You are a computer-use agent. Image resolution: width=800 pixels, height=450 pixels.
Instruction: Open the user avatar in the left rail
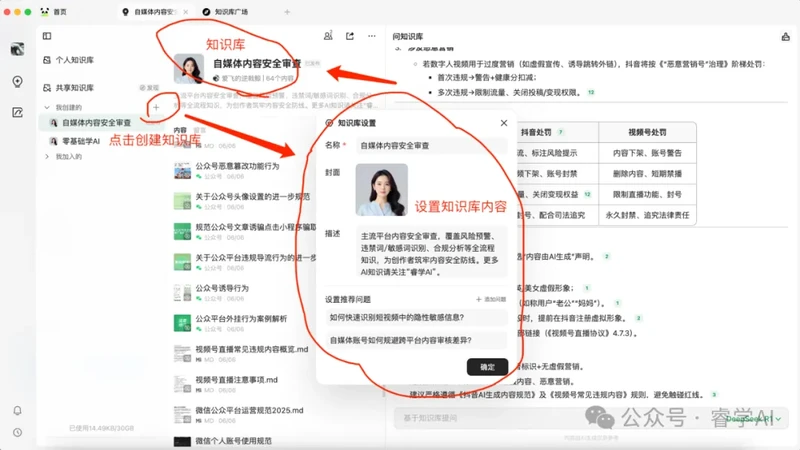coord(17,49)
